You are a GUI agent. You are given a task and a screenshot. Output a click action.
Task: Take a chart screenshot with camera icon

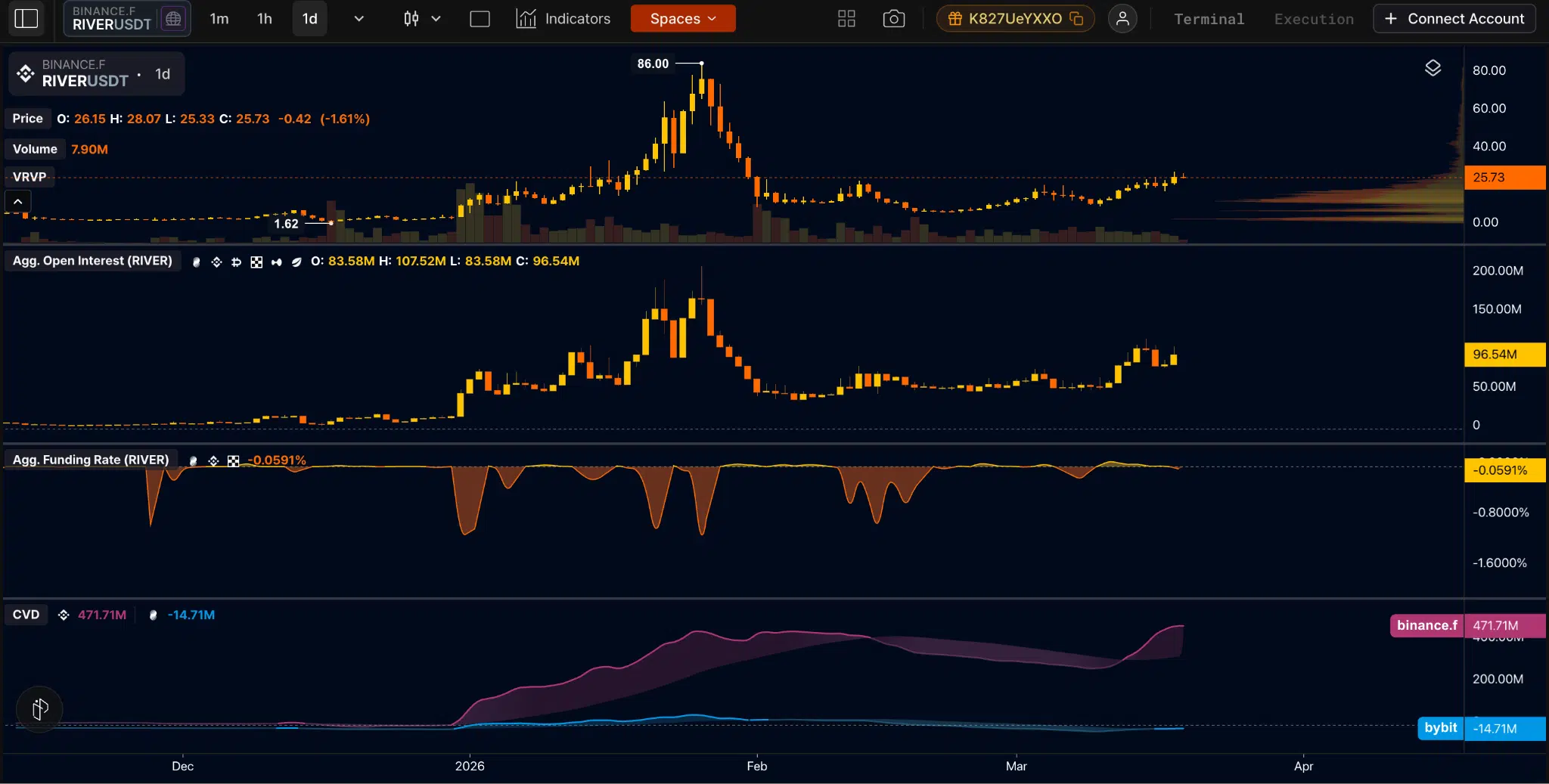893,18
